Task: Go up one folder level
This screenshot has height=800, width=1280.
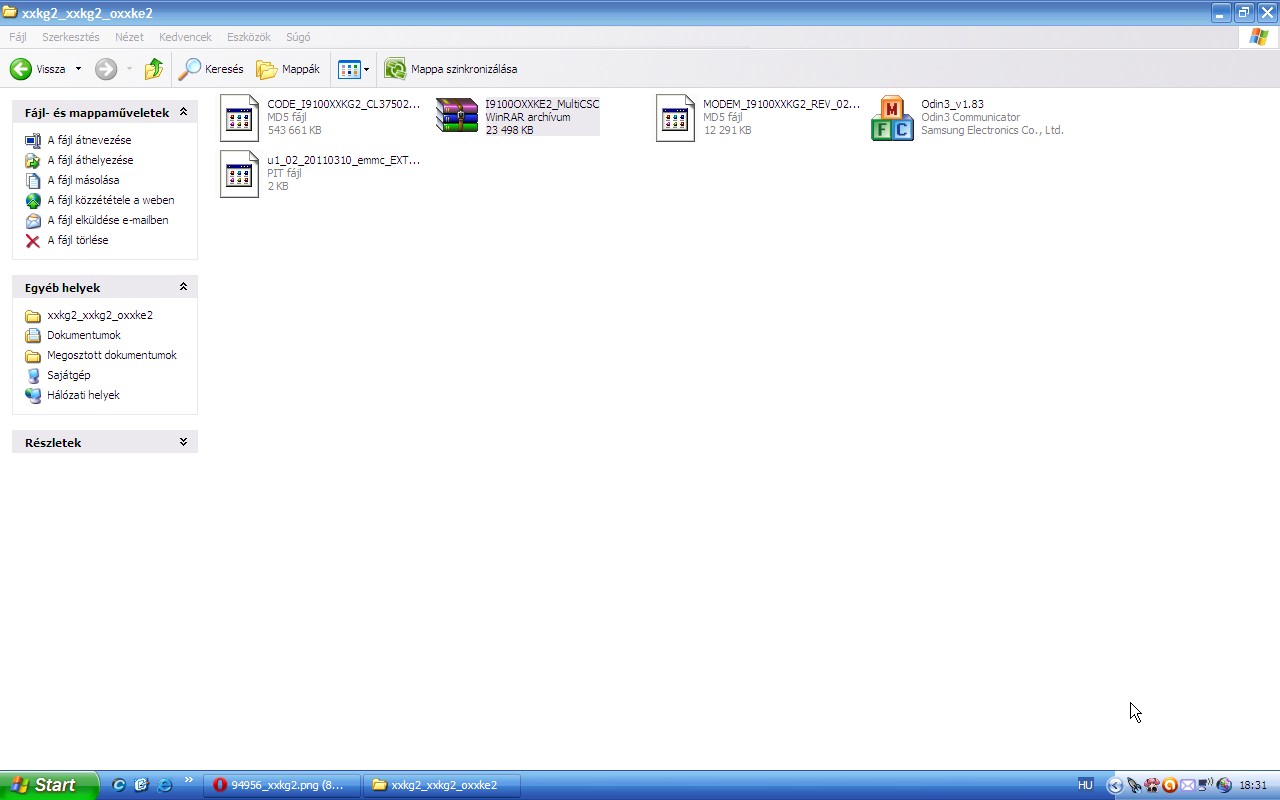Action: coord(153,69)
